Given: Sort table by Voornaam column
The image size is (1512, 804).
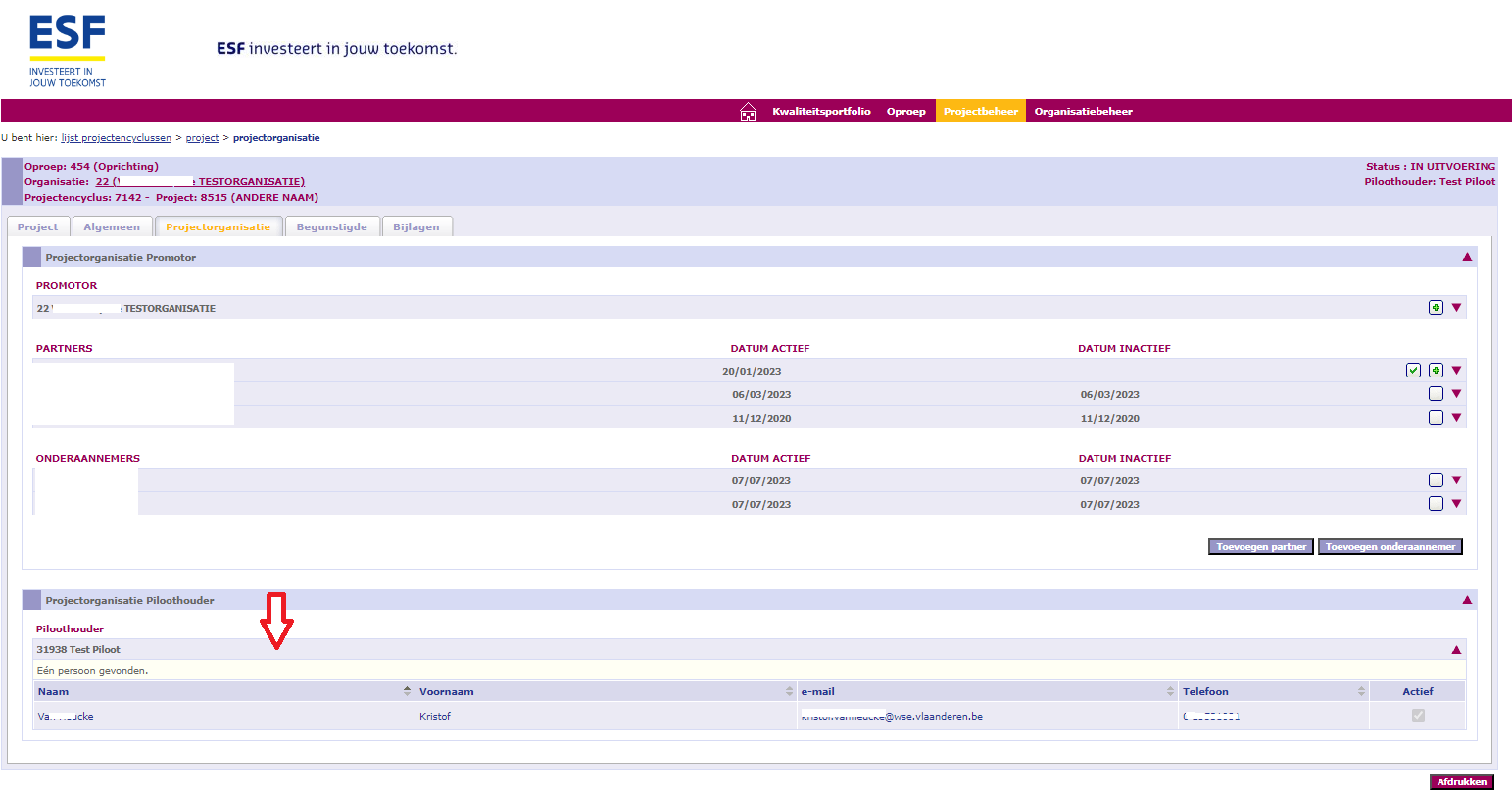Looking at the screenshot, I should [x=606, y=692].
